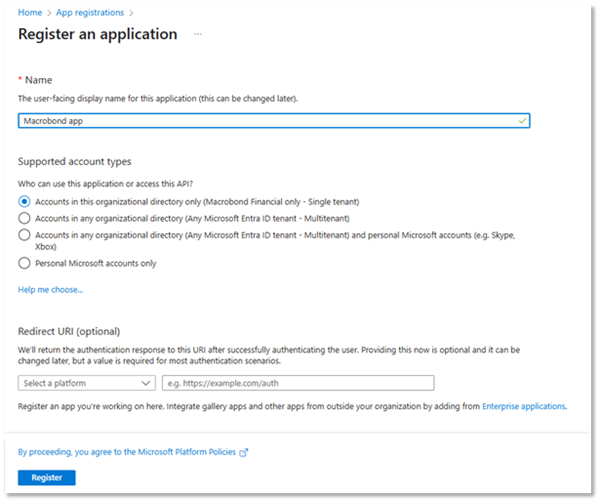
Task: Click the Redirect URI text field
Action: pos(298,383)
